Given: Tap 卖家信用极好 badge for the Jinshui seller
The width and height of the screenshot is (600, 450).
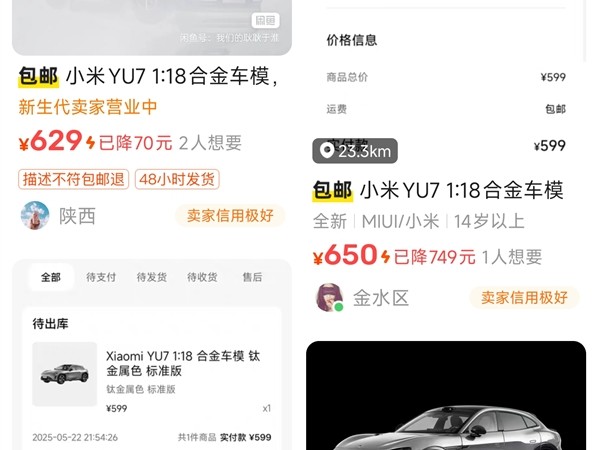Looking at the screenshot, I should pyautogui.click(x=524, y=298).
